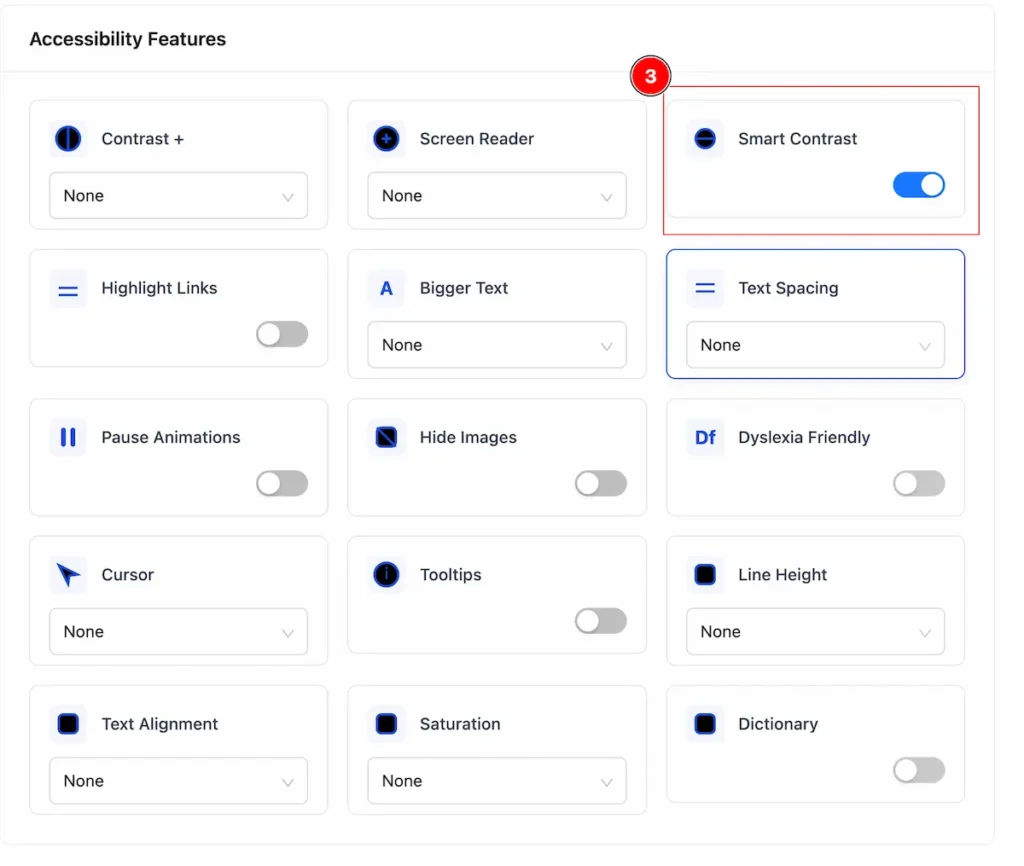Click the Bigger Text letter A icon
This screenshot has height=866, width=1024.
click(x=386, y=288)
